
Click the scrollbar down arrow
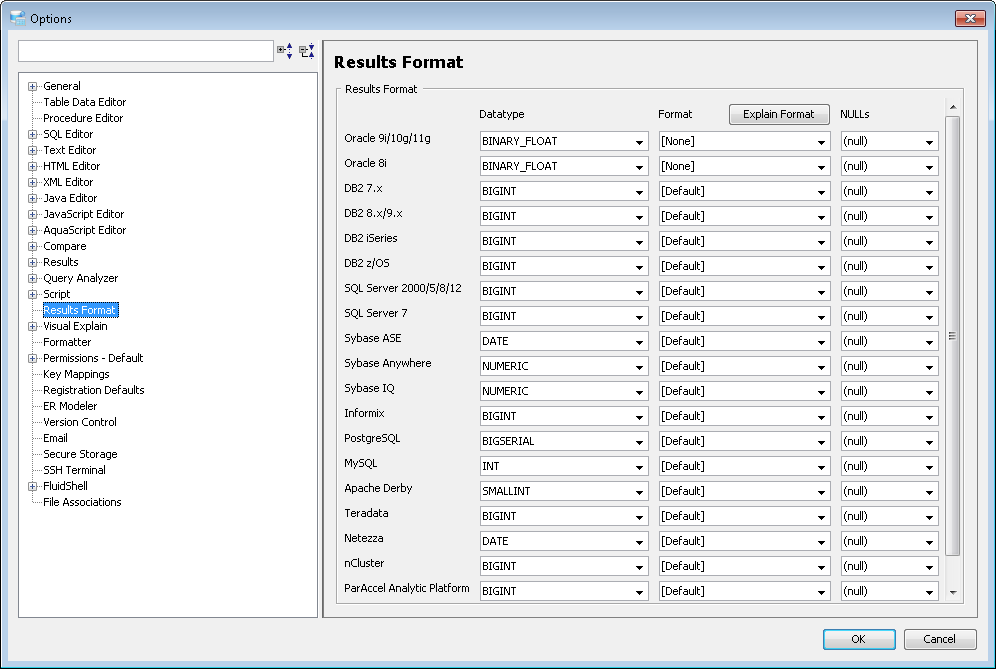(x=952, y=592)
